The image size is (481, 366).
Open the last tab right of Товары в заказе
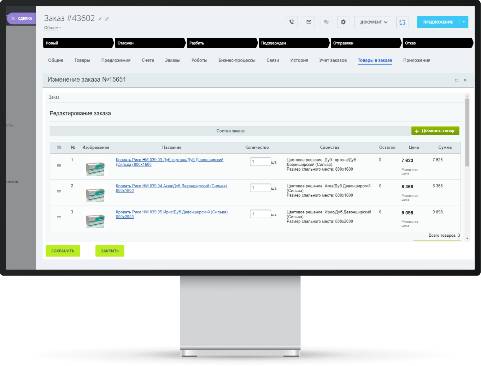click(x=416, y=60)
